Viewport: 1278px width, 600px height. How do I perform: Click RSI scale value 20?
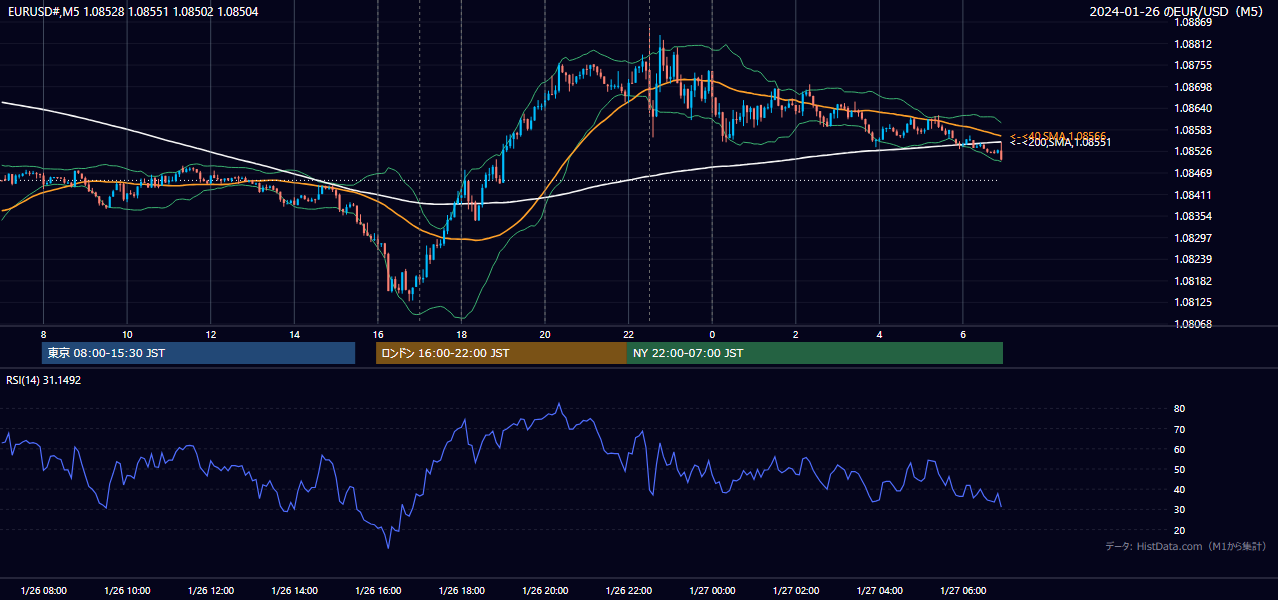pyautogui.click(x=1180, y=530)
